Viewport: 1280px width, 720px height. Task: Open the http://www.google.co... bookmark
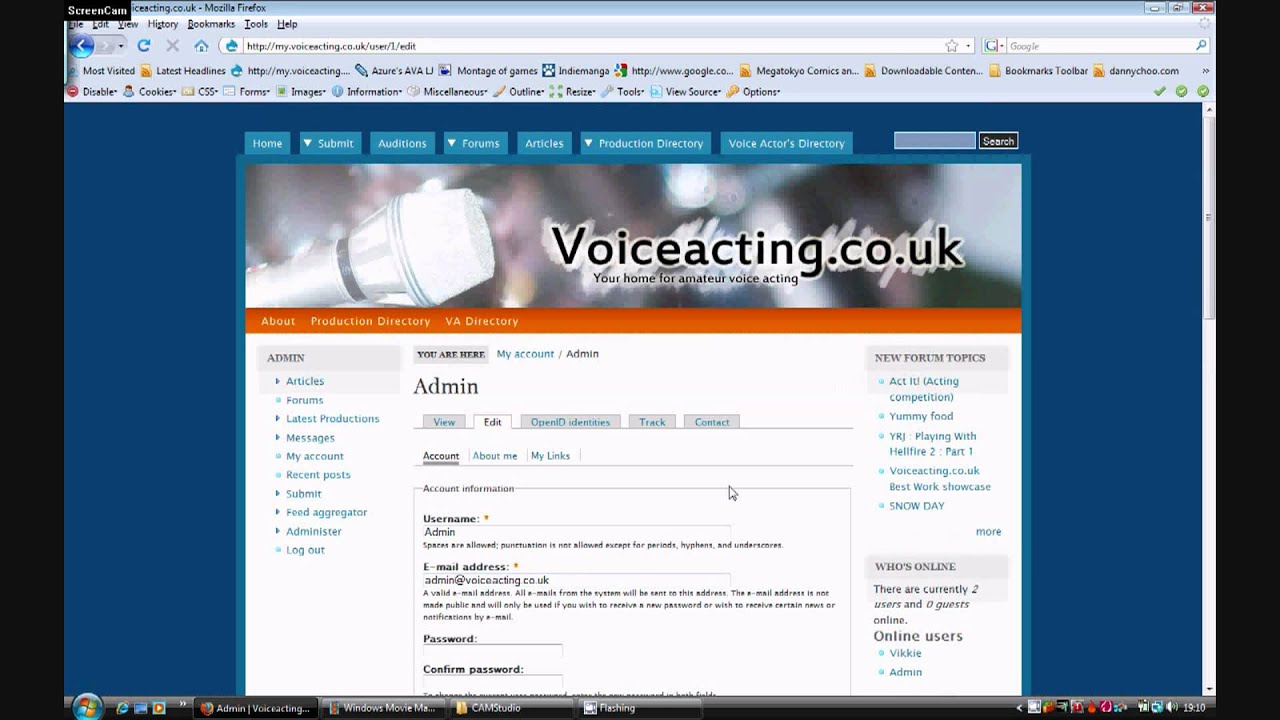[x=675, y=71]
